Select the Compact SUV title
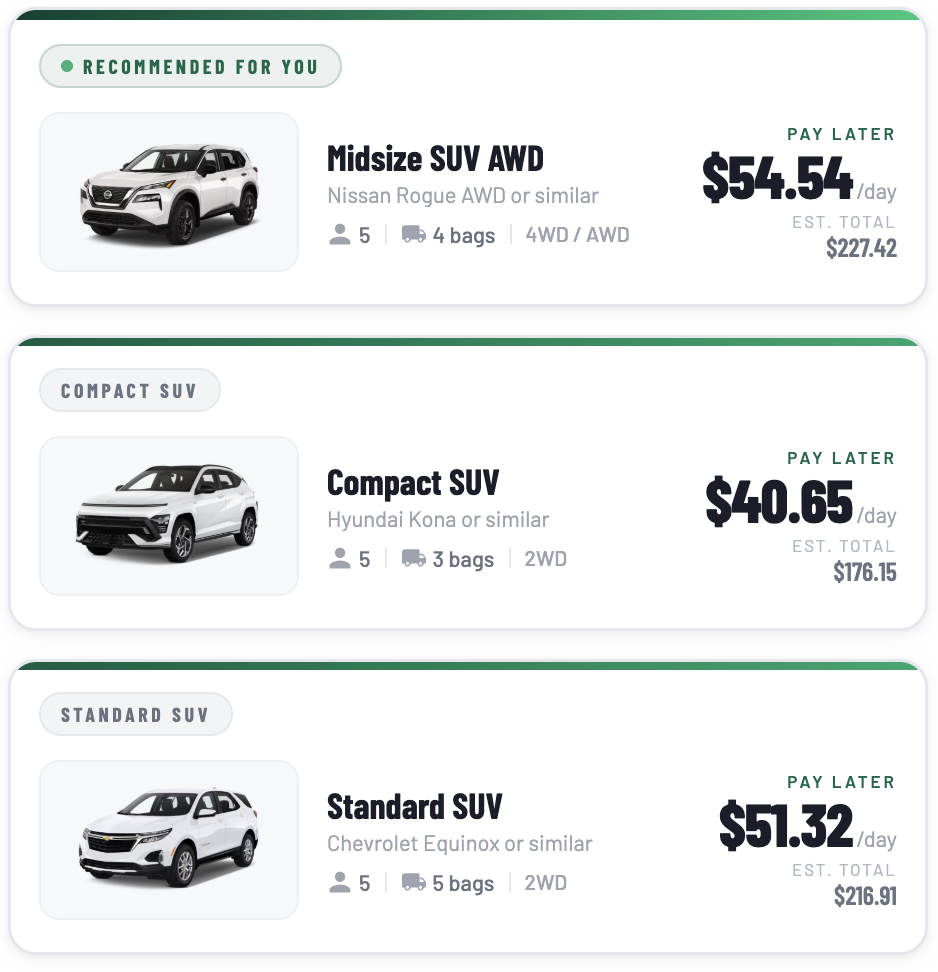The image size is (938, 972). click(412, 483)
